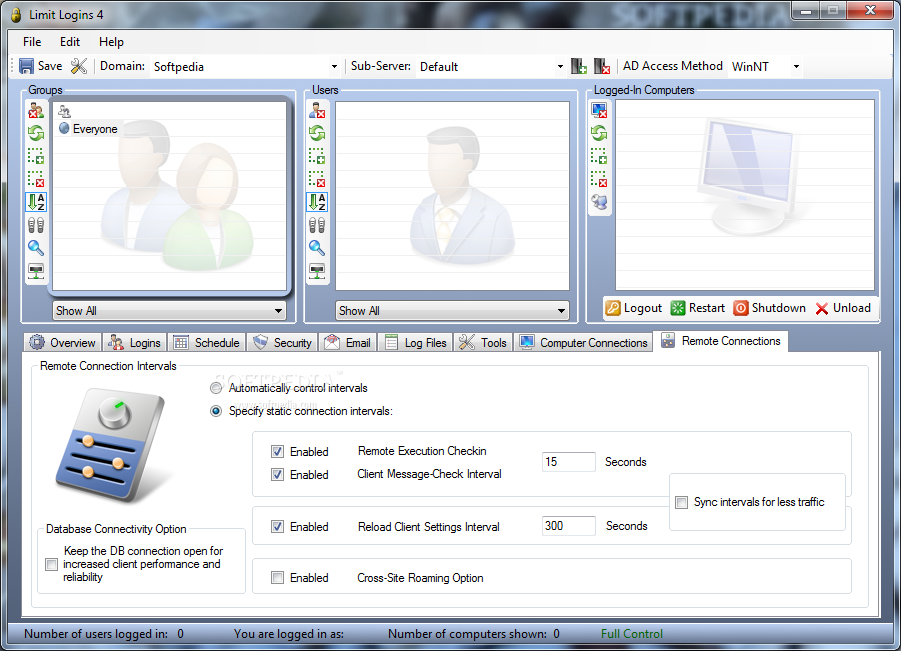Click deselect-all icon in Groups panel

(36, 179)
